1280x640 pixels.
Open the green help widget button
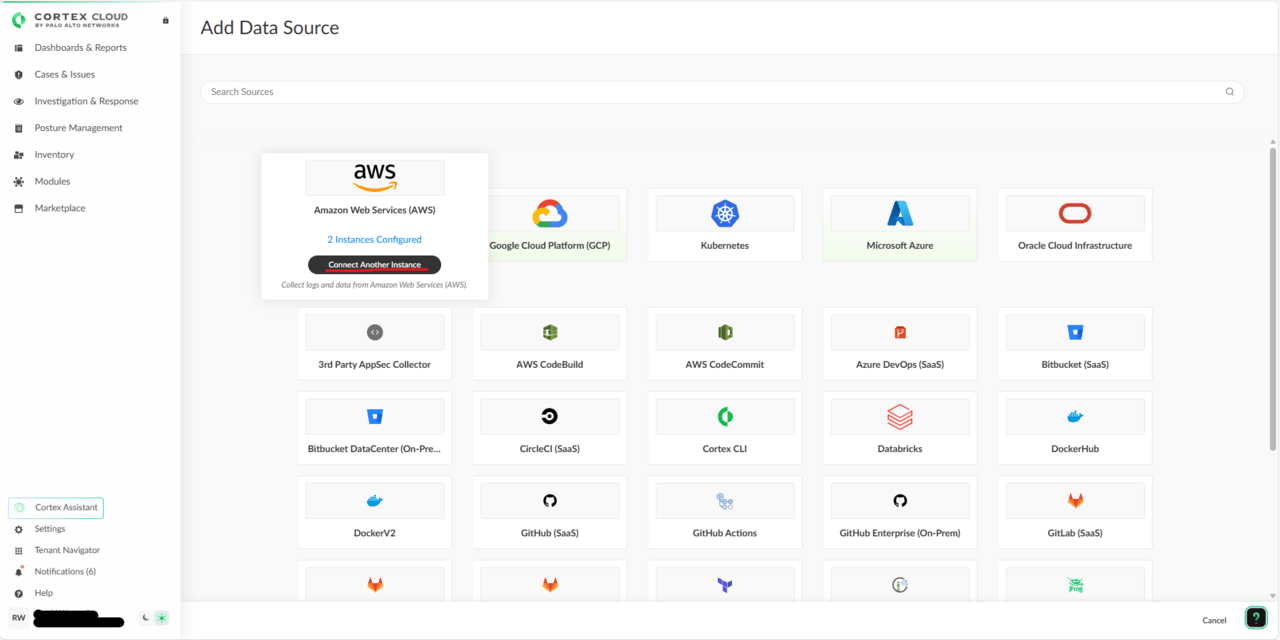(x=1255, y=618)
